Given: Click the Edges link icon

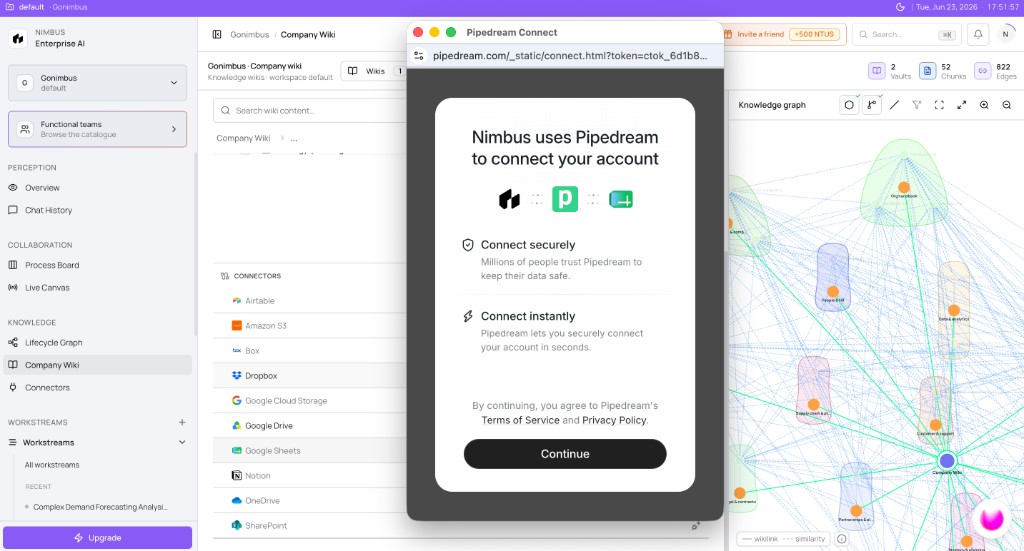Looking at the screenshot, I should coord(982,71).
